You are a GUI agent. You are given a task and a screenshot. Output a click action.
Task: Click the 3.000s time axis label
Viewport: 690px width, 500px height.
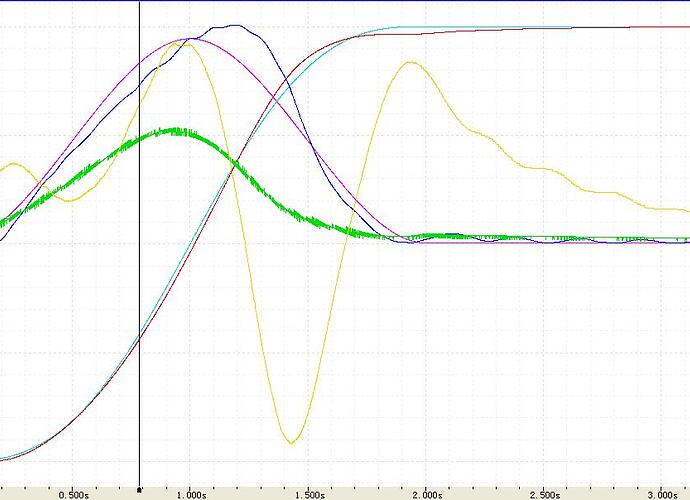(x=662, y=496)
